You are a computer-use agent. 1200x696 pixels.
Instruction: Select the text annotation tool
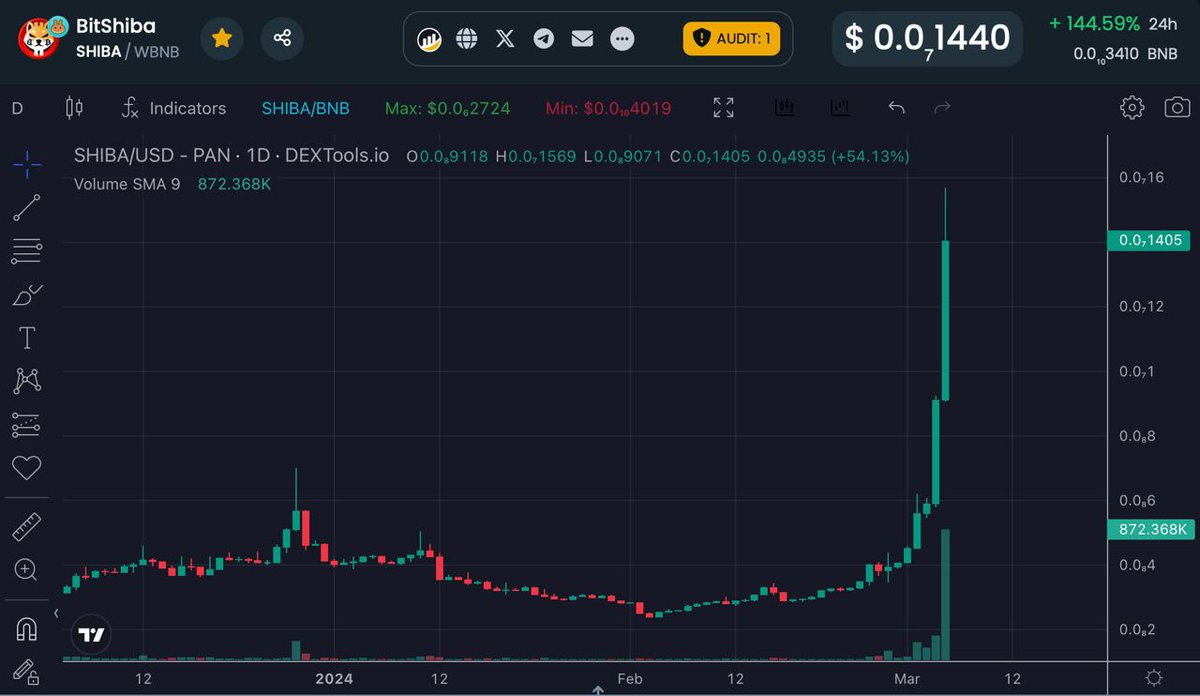click(27, 338)
